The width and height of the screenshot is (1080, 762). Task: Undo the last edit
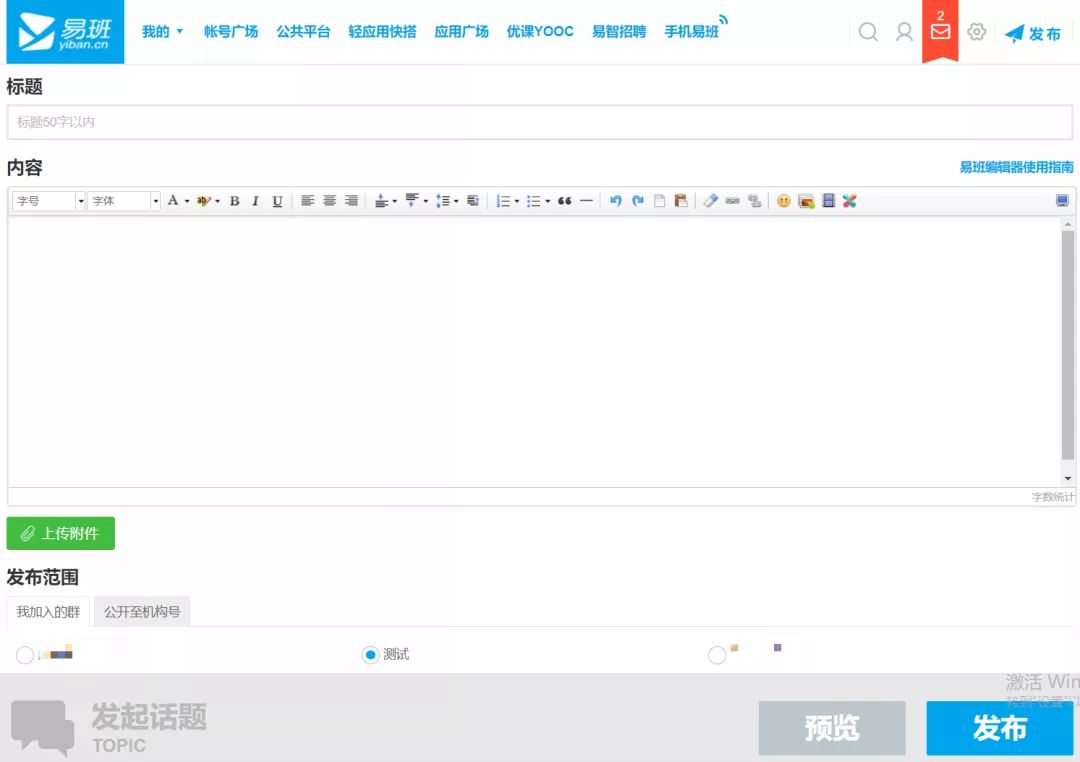click(616, 200)
